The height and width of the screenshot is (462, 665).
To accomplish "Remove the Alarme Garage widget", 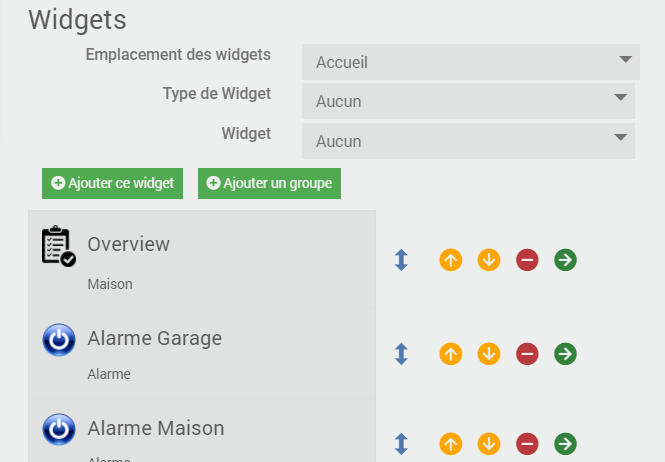I will (527, 353).
